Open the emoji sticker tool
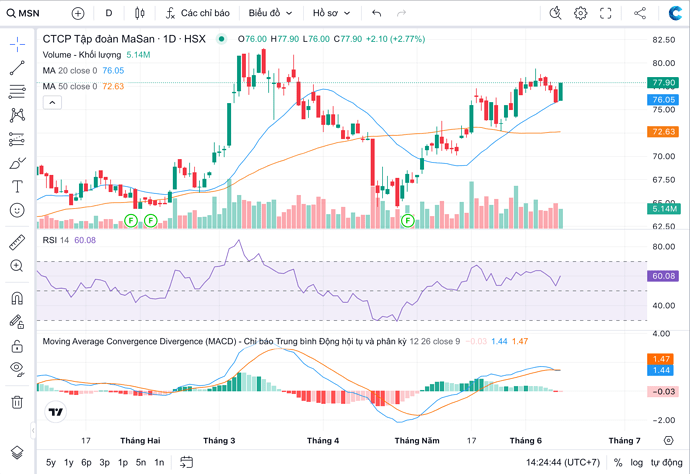Screen dimensions: 690x474 17,210
